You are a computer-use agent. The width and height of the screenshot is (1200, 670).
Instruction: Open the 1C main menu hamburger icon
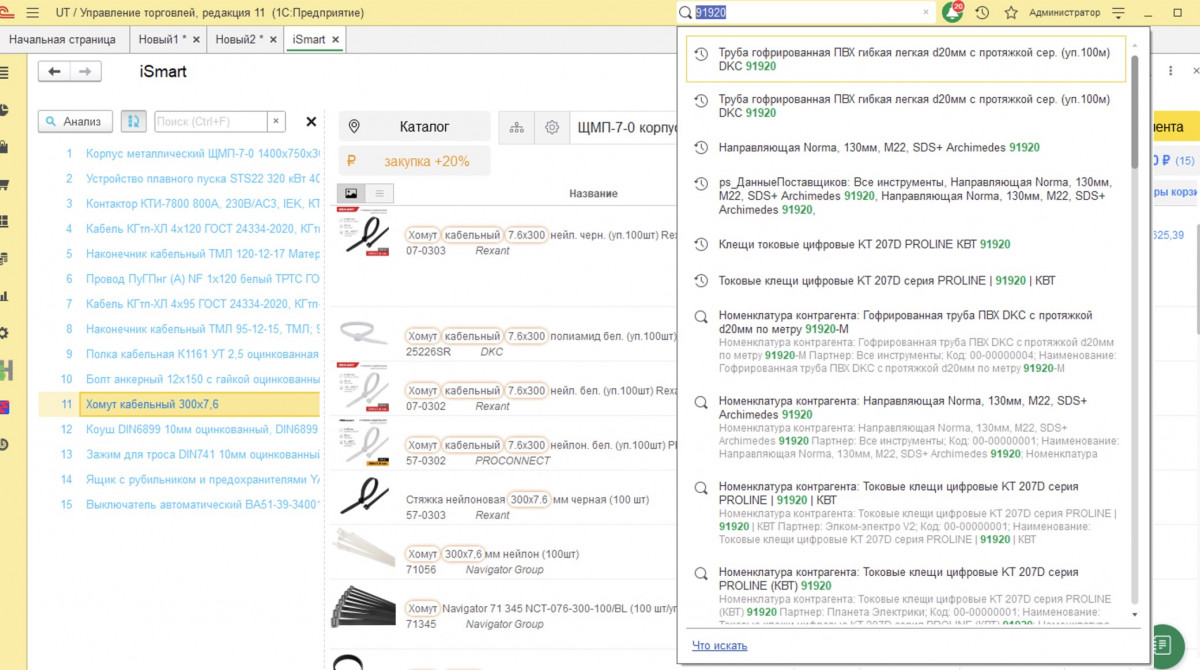tap(33, 13)
